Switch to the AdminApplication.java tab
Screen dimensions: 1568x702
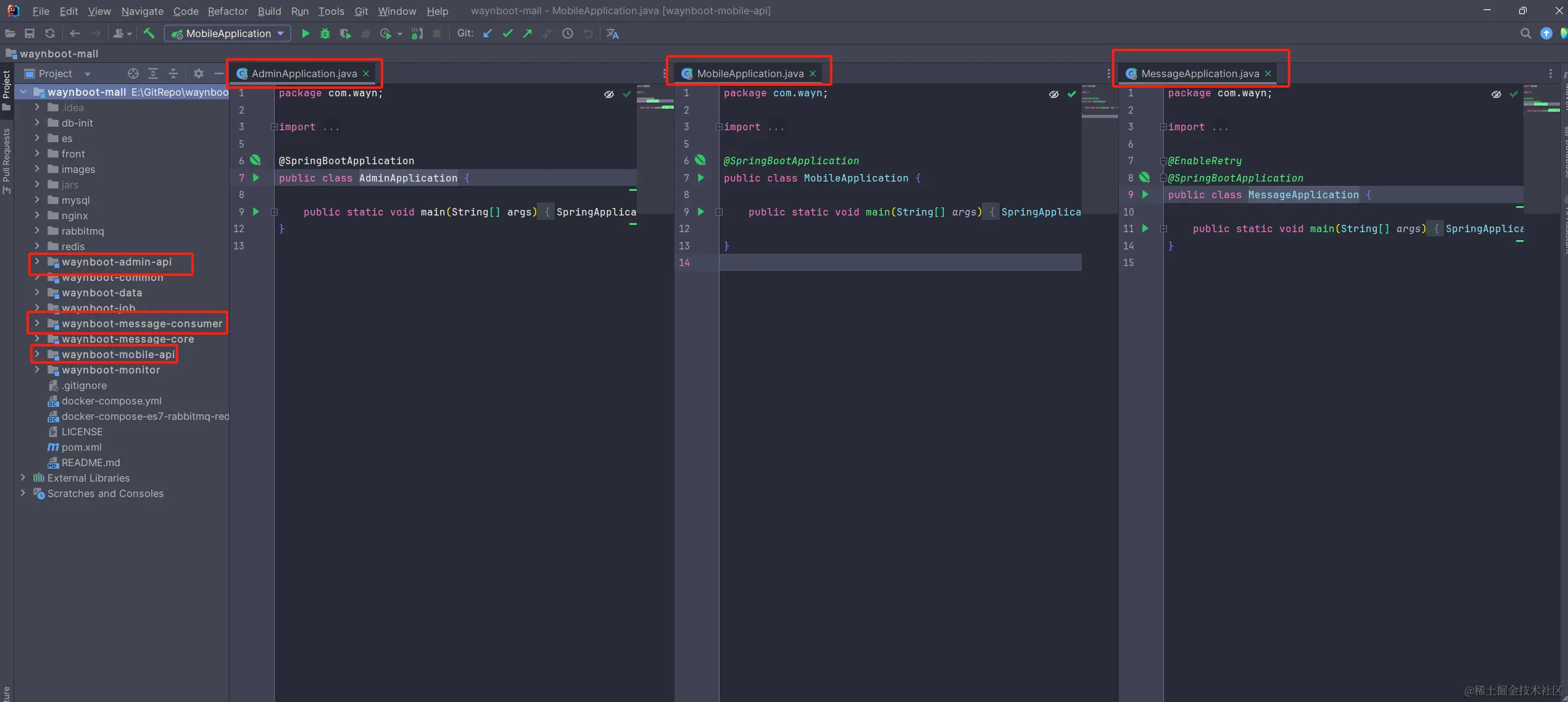click(304, 73)
